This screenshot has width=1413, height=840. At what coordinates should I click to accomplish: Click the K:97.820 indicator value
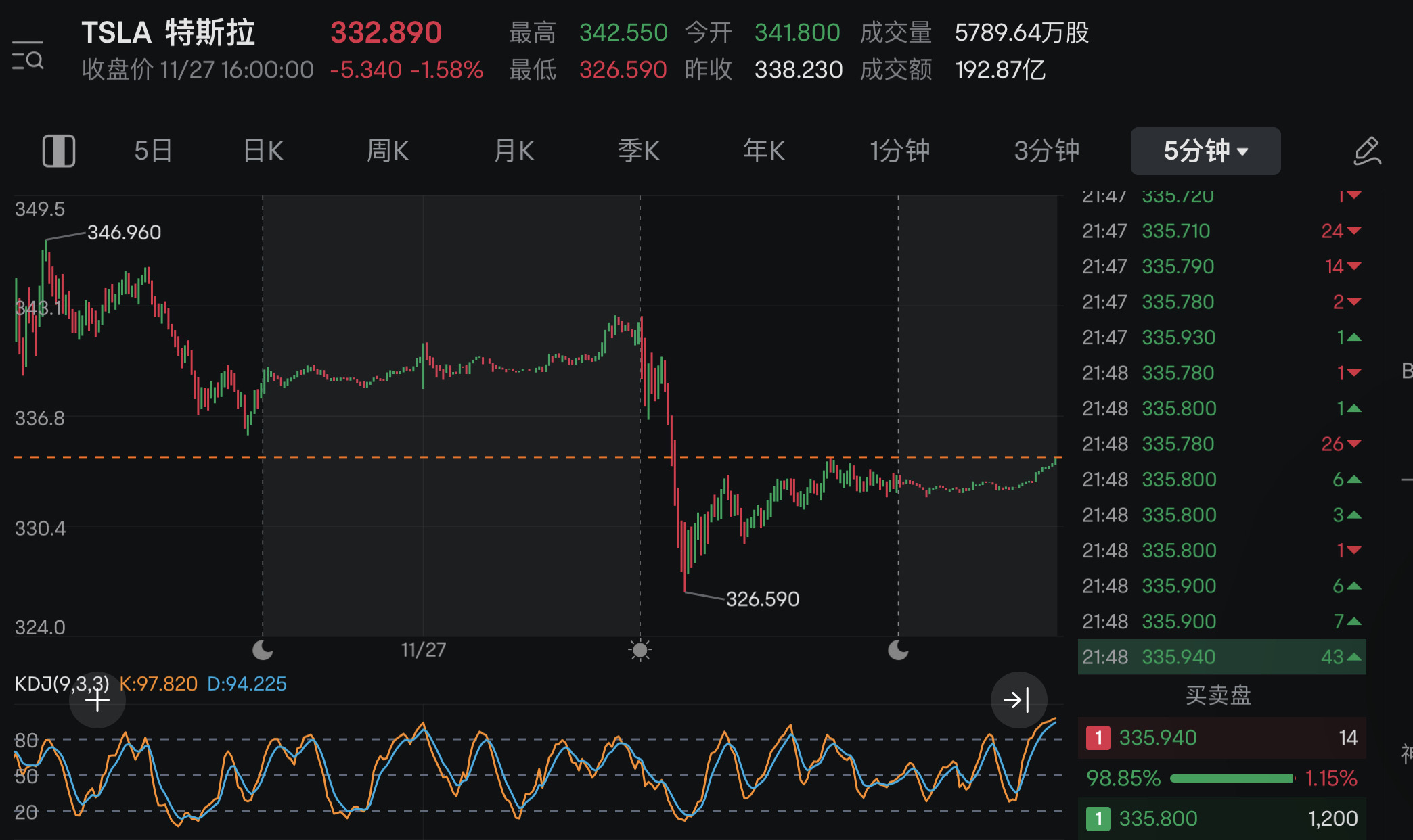158,684
